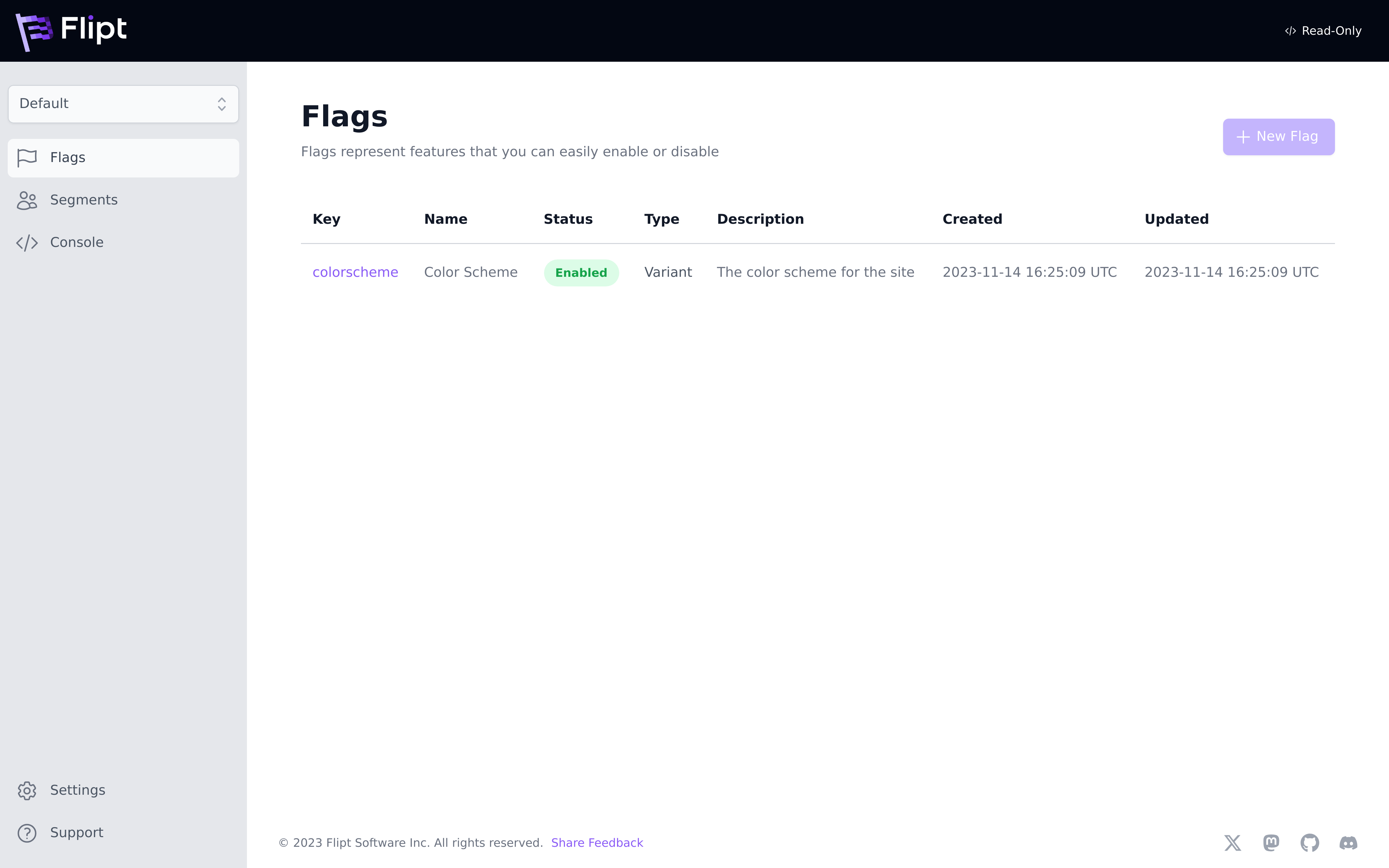
Task: Open the Discord icon in footer
Action: click(1348, 843)
